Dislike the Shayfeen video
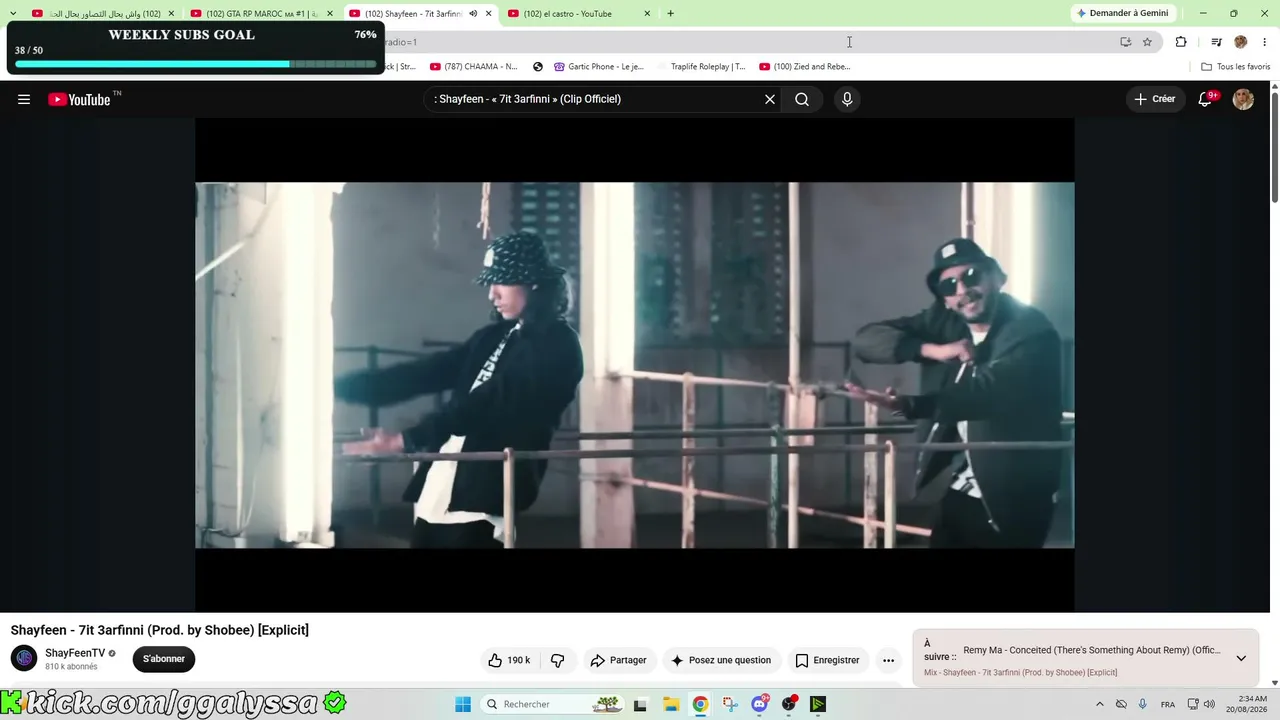Viewport: 1280px width, 720px height. click(x=558, y=660)
